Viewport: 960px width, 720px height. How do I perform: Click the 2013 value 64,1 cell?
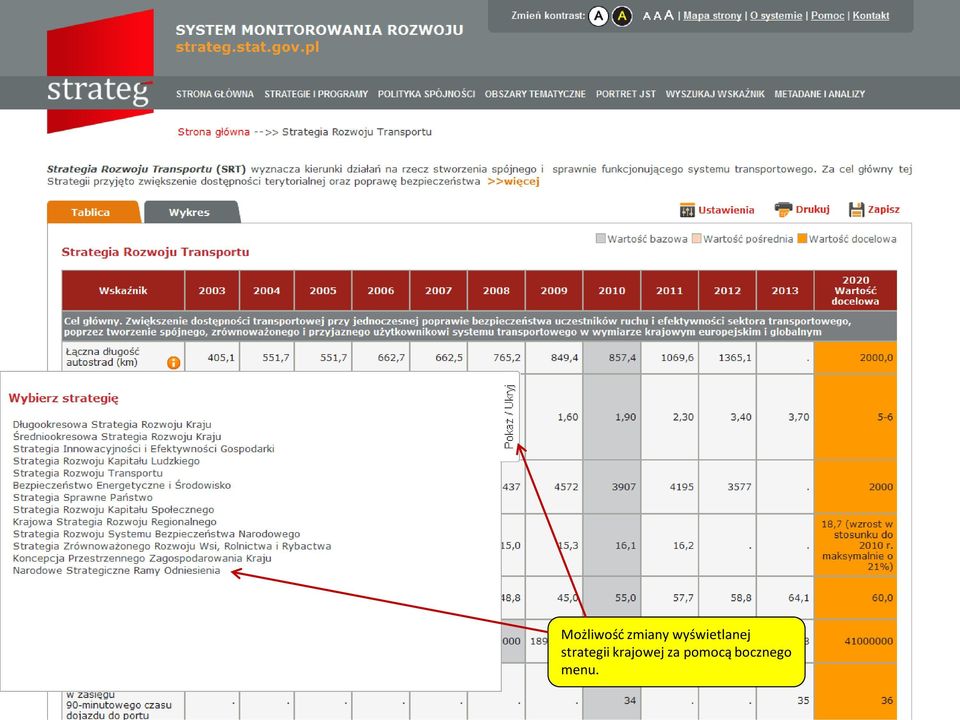785,598
